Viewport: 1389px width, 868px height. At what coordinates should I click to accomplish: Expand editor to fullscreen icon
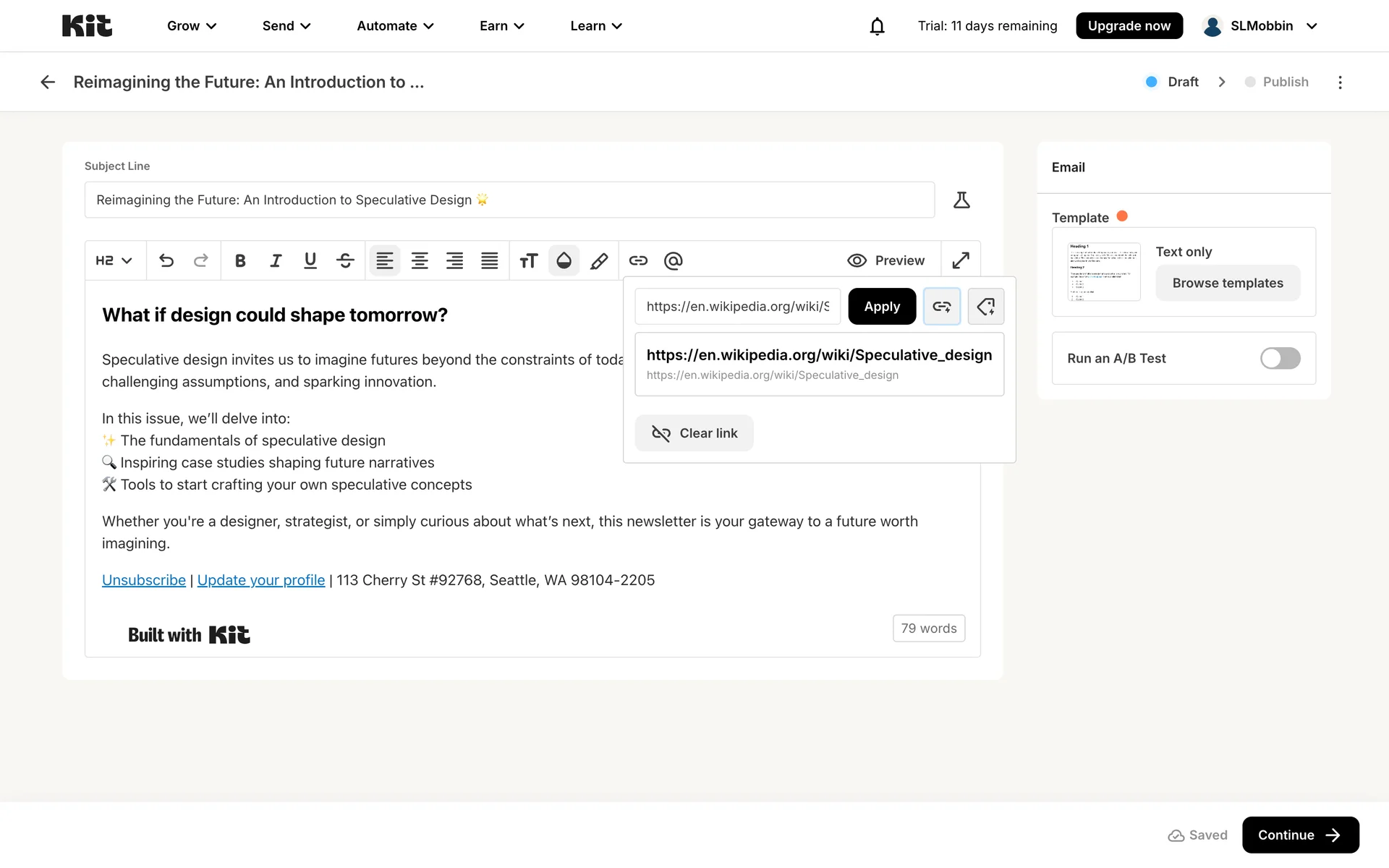tap(961, 260)
